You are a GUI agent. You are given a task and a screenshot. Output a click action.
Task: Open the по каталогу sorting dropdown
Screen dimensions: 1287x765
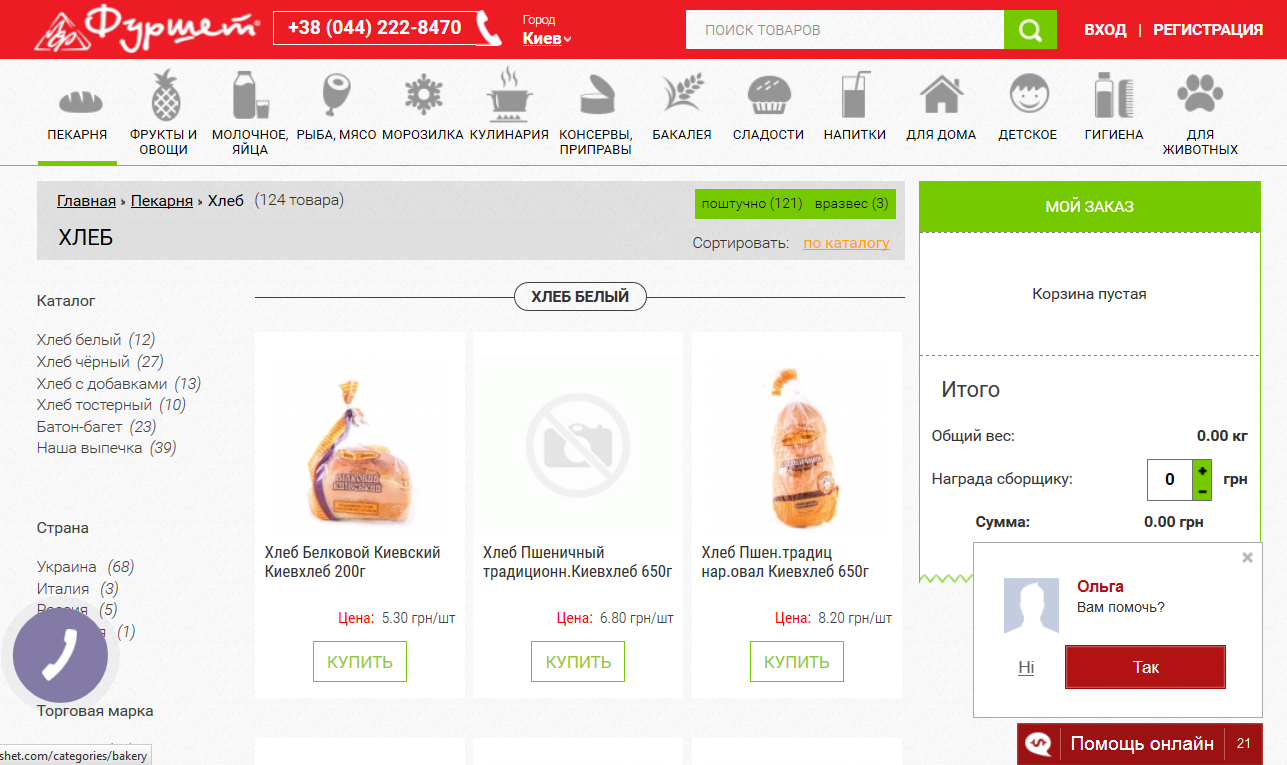click(x=846, y=243)
